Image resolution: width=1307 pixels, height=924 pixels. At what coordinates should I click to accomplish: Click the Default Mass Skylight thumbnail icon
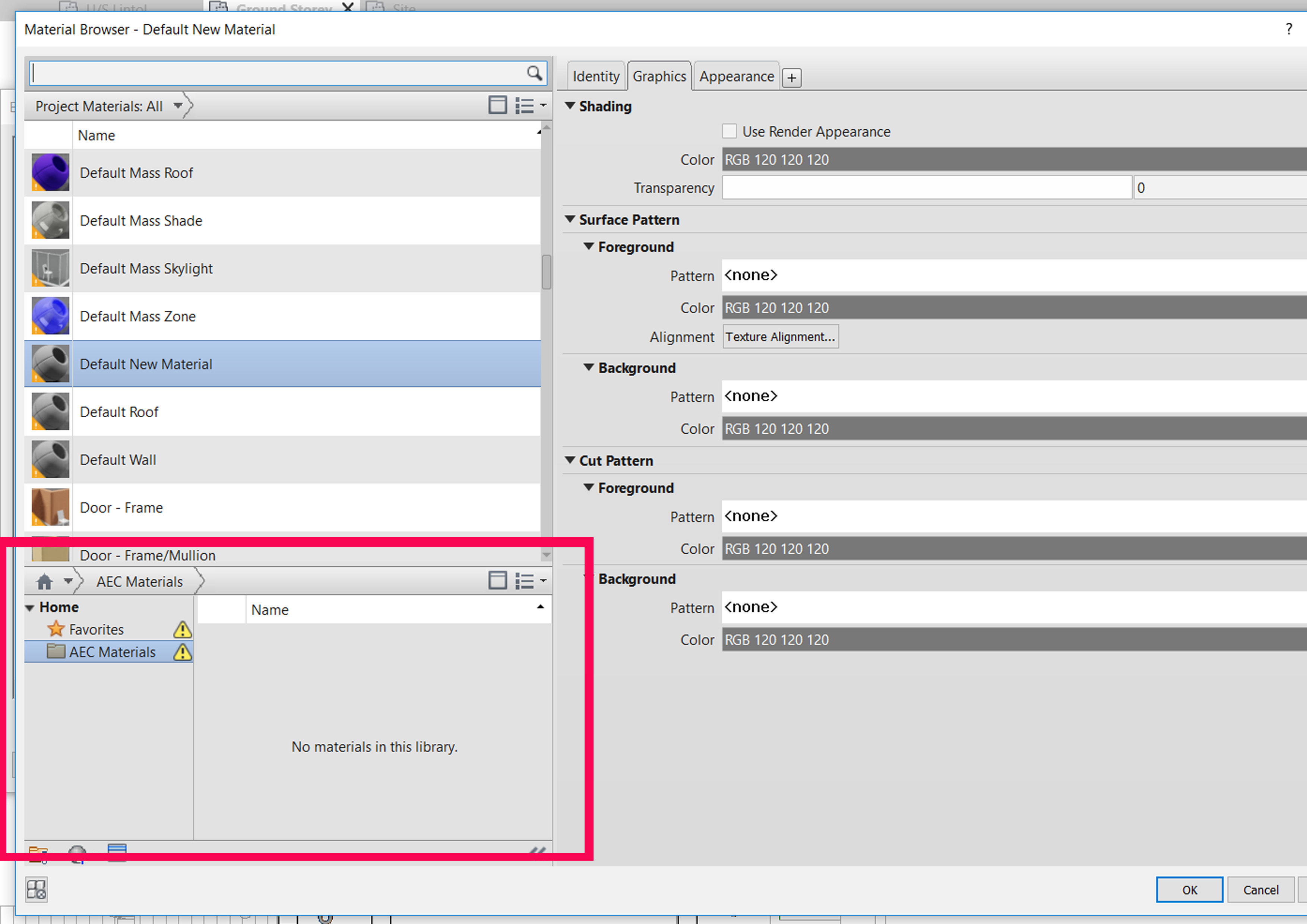click(50, 268)
